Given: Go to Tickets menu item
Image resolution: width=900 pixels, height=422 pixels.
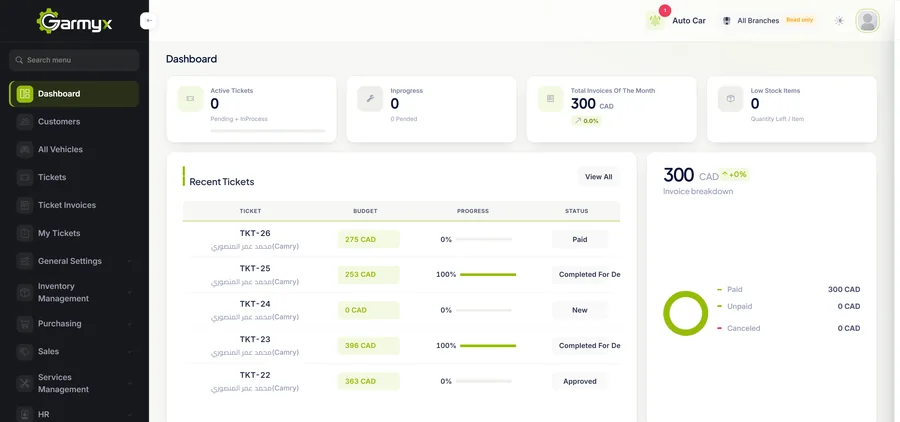Looking at the screenshot, I should pos(74,177).
